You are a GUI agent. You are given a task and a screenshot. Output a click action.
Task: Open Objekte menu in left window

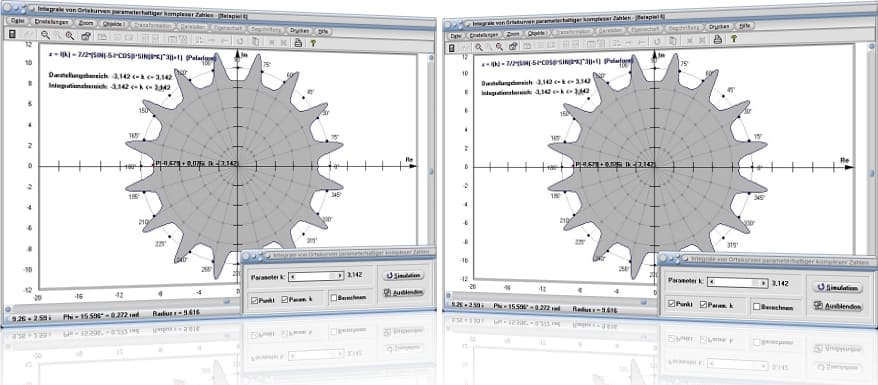point(114,24)
